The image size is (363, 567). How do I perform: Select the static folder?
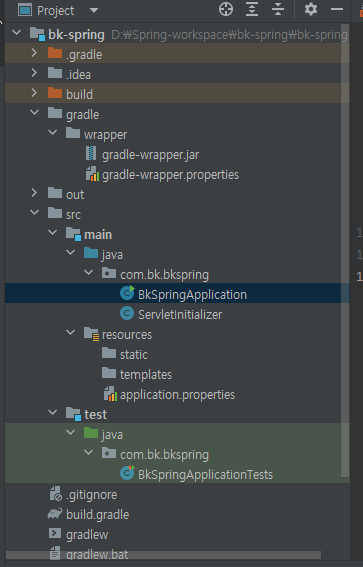pos(134,354)
